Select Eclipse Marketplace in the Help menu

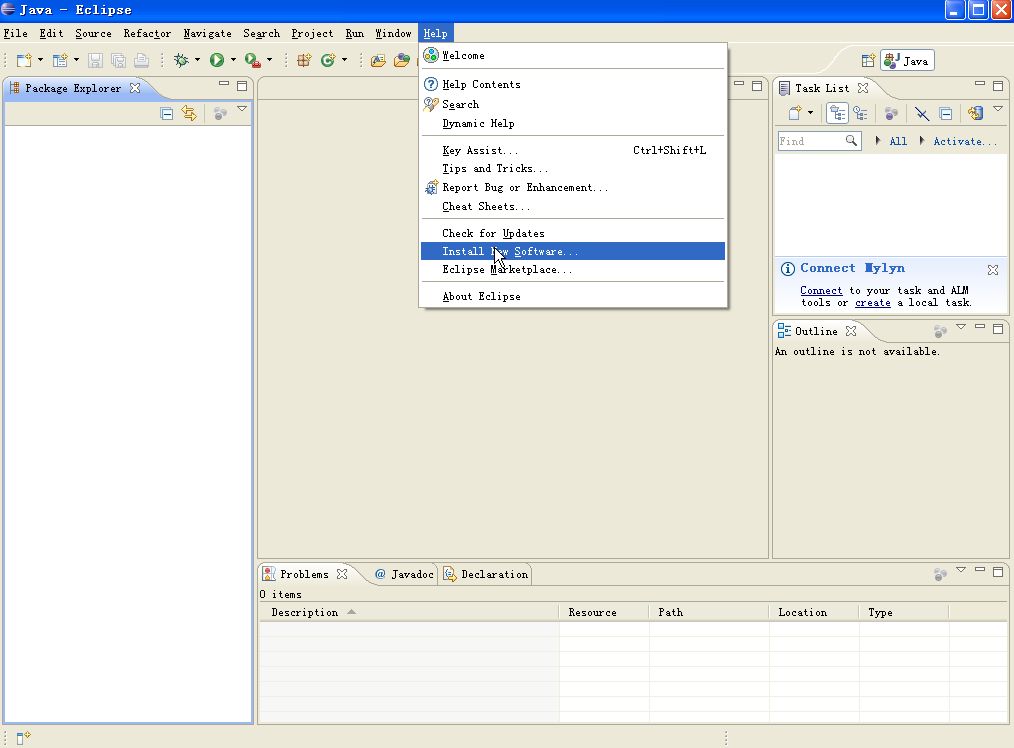coord(573,270)
